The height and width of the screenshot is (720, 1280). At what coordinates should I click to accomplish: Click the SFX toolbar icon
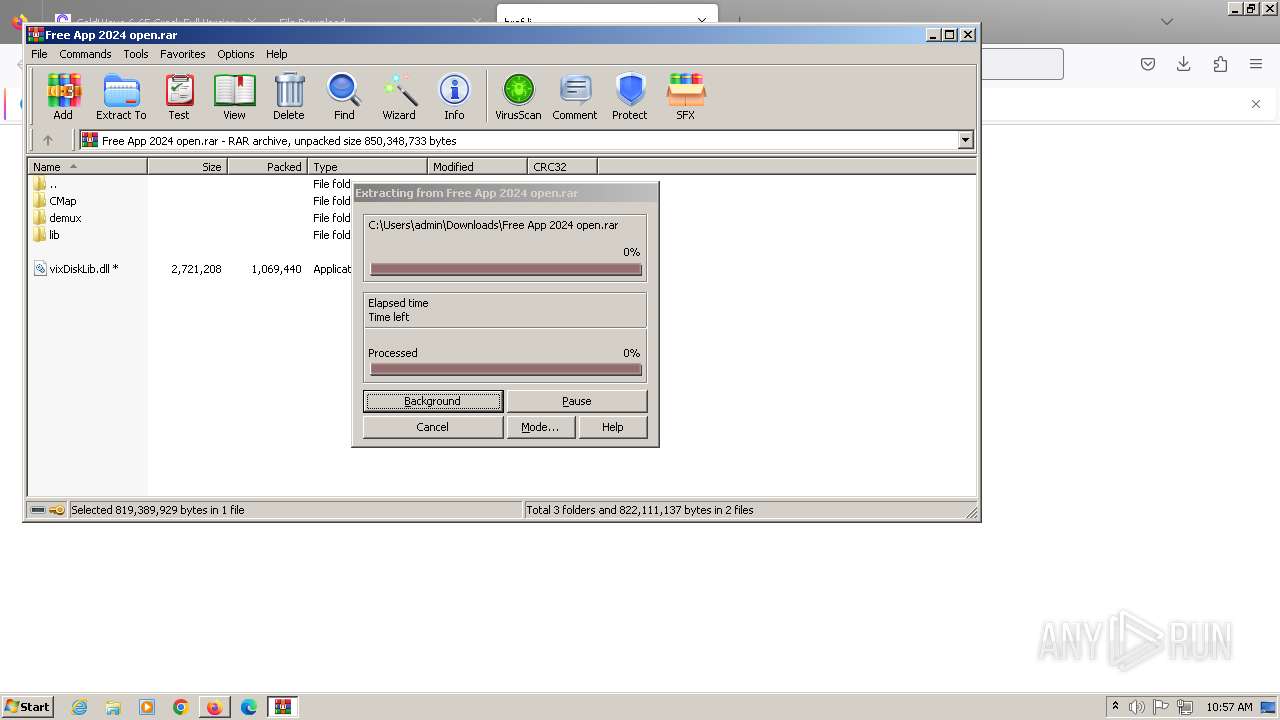point(685,97)
